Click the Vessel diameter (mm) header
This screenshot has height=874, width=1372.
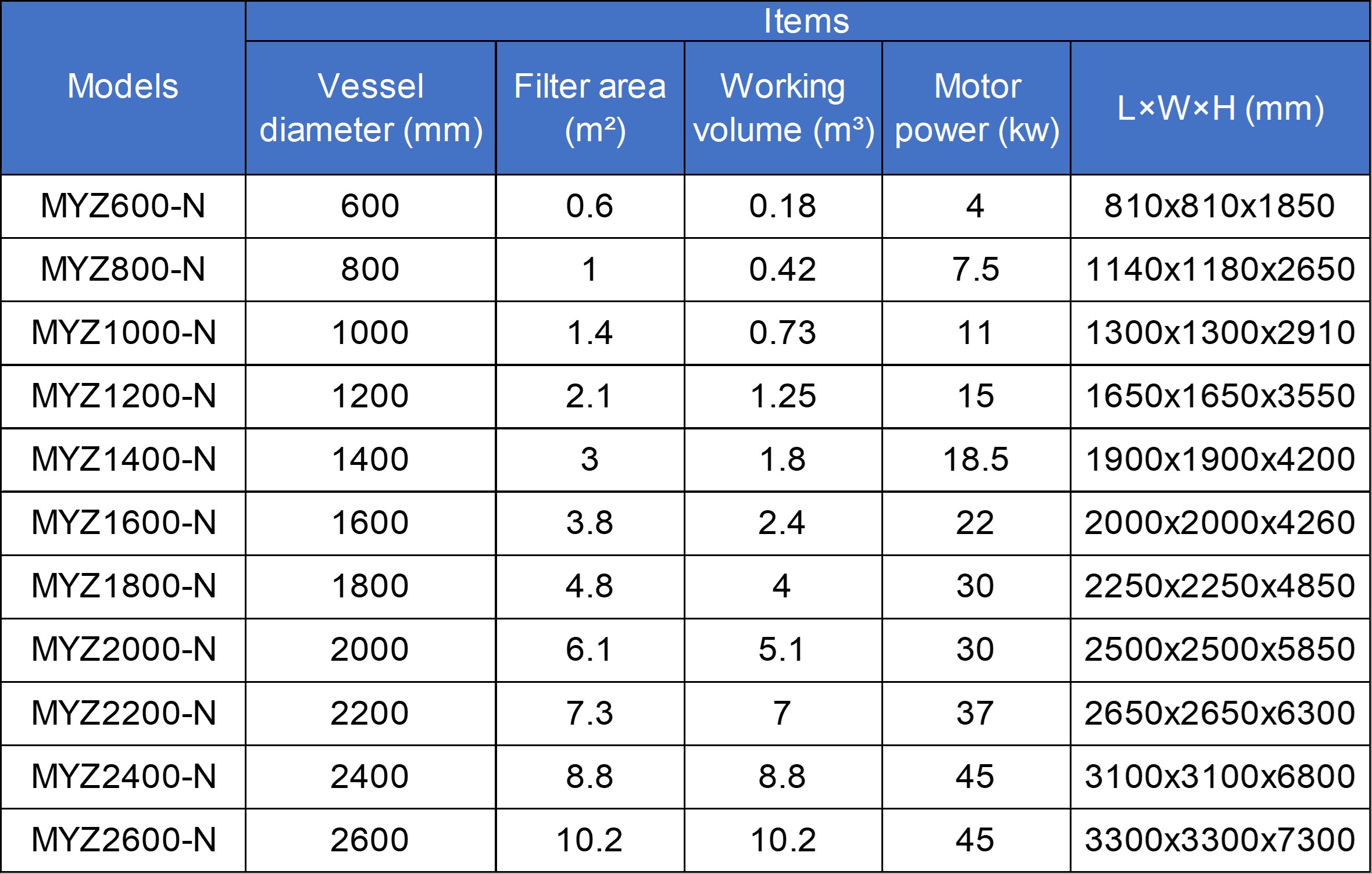pos(370,108)
